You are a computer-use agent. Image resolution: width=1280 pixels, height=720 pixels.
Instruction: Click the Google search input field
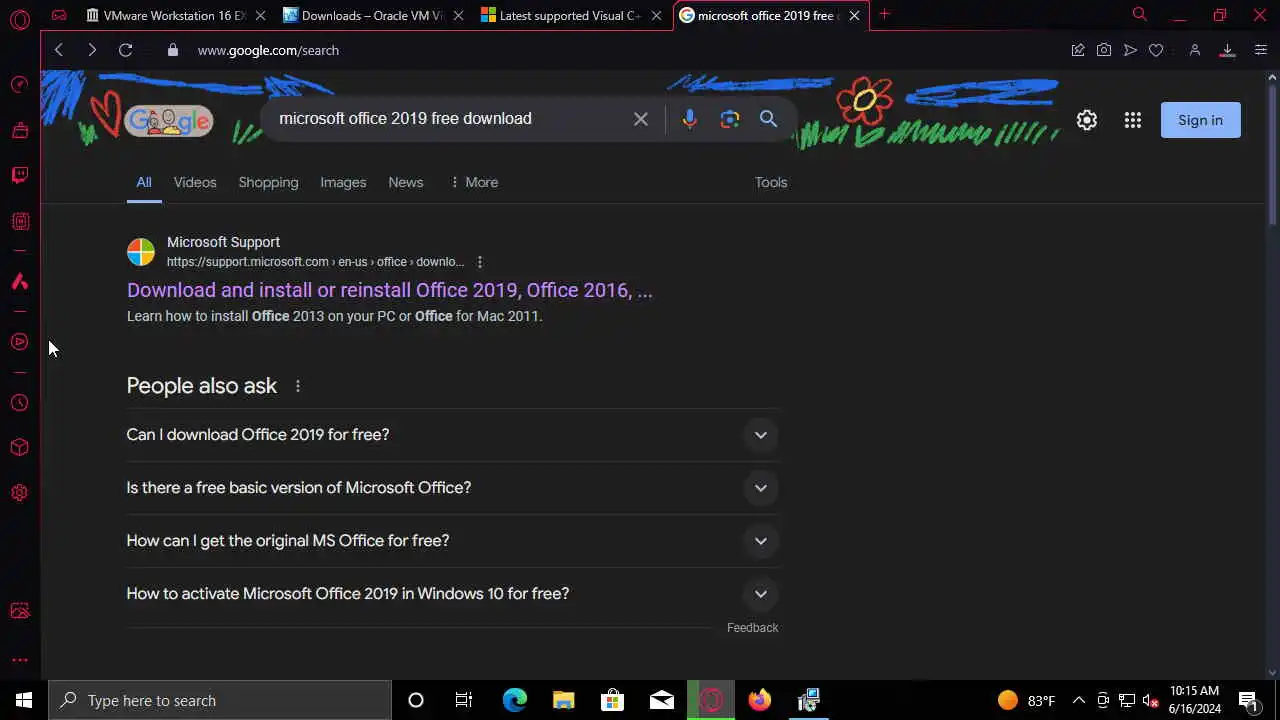(x=450, y=119)
